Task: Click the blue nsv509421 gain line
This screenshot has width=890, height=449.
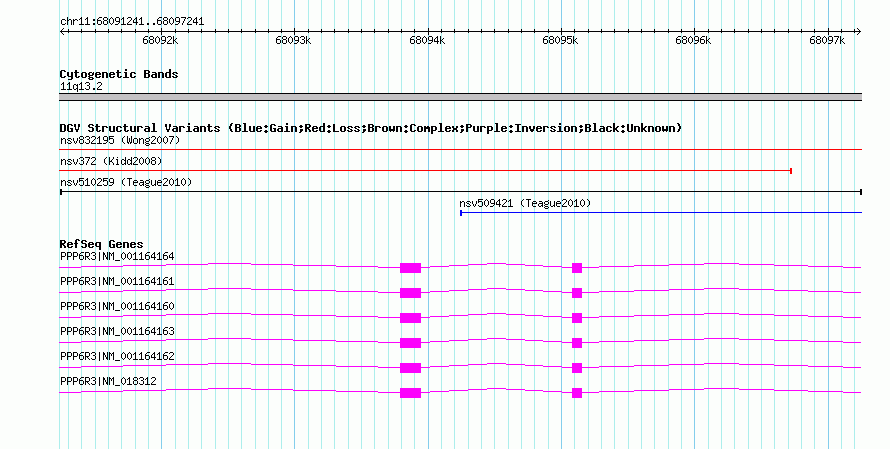Action: point(661,213)
